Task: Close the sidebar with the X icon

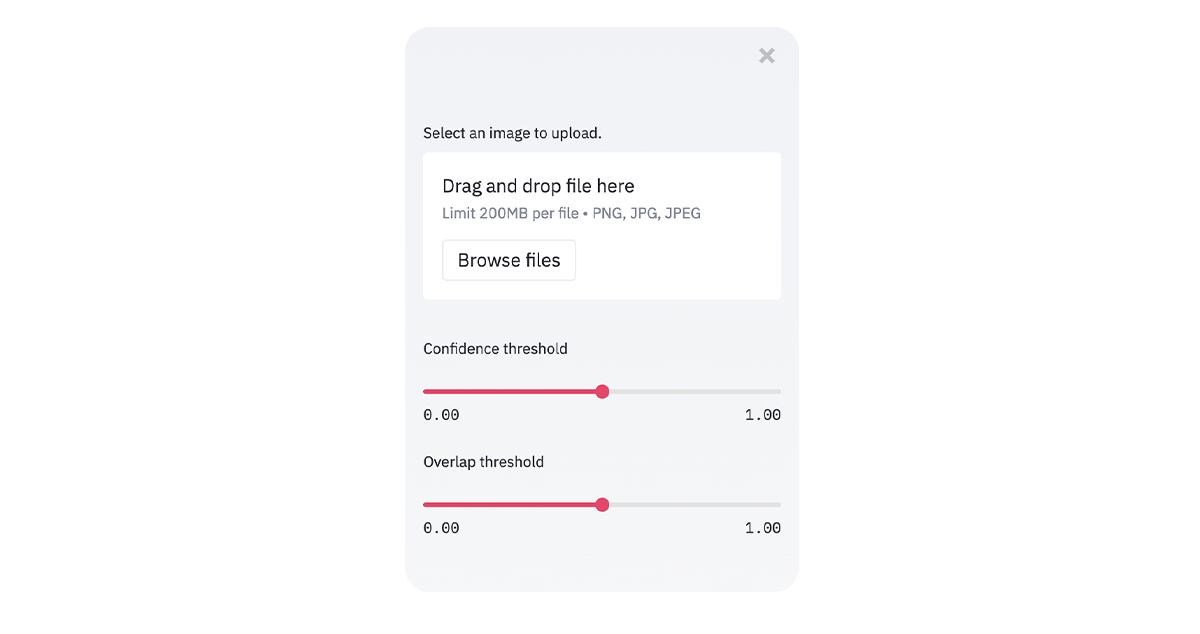Action: click(767, 56)
